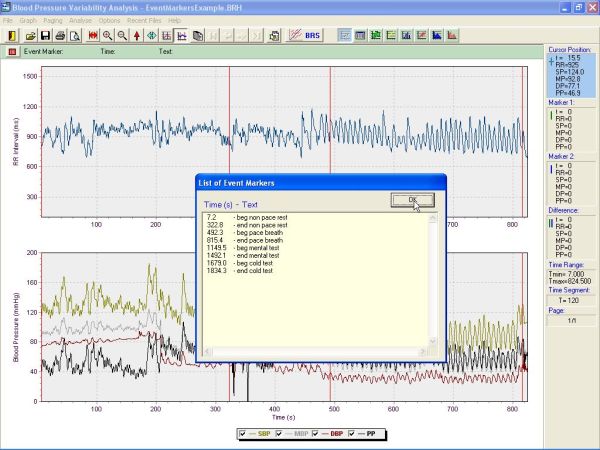The height and width of the screenshot is (450, 600).
Task: Click the red event marker icon
Action: pyautogui.click(x=12, y=50)
